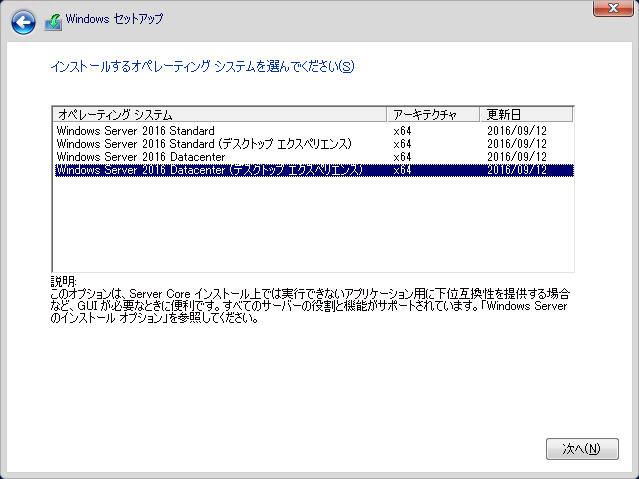The width and height of the screenshot is (639, 479).
Task: Close the Windows Setup window
Action: coord(613,8)
